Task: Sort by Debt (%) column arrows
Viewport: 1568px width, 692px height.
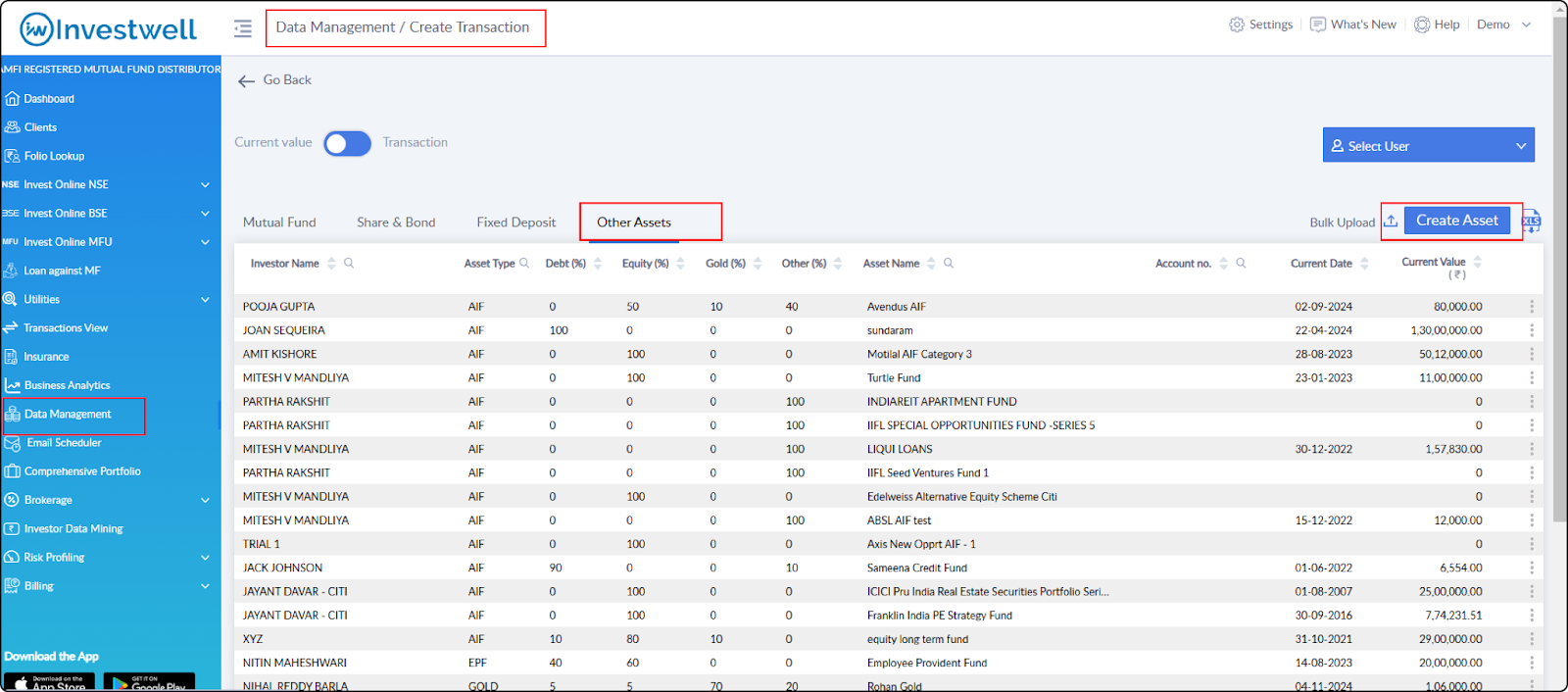Action: (x=598, y=263)
